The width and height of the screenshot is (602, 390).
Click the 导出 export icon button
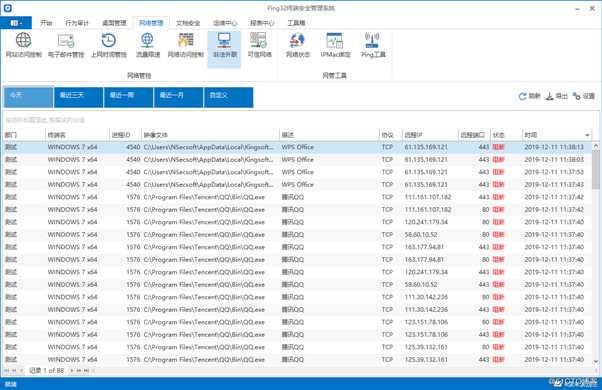[x=557, y=96]
